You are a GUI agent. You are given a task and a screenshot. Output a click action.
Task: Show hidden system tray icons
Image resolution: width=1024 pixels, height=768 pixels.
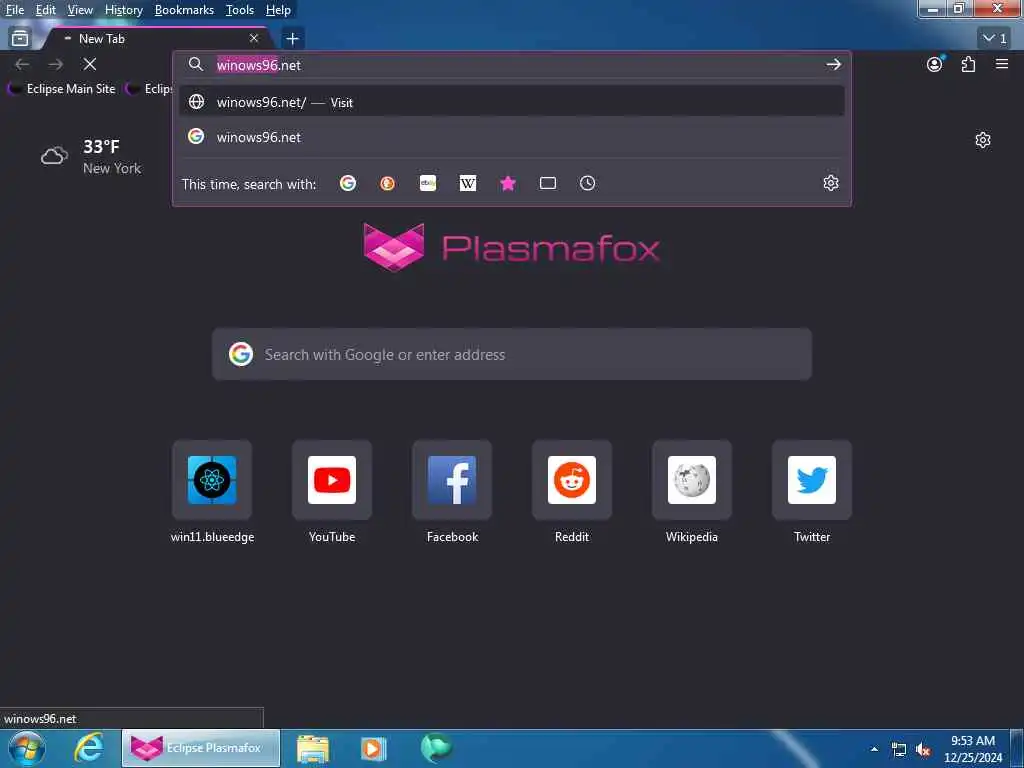874,749
